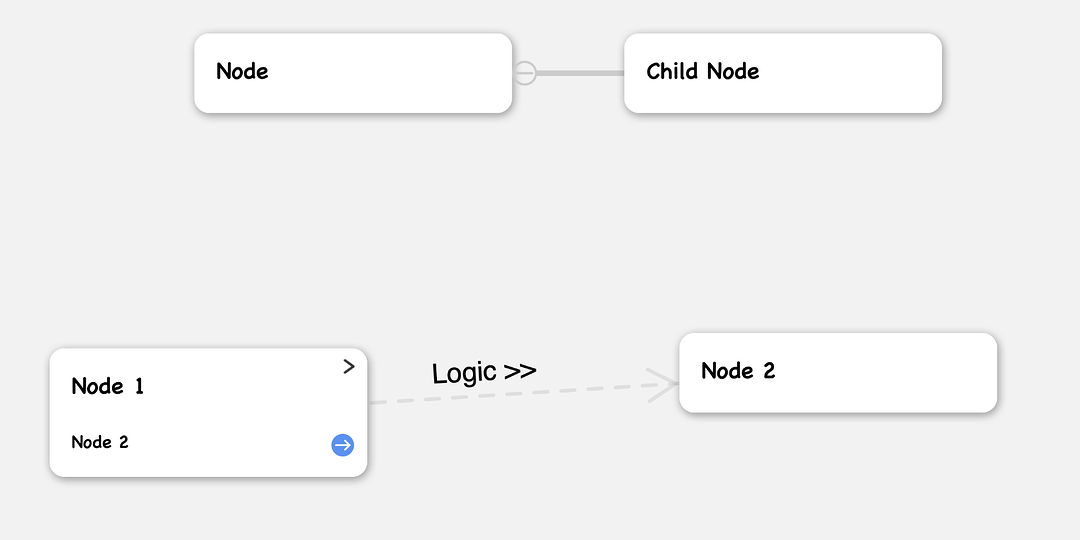Select the "Logic >>" link label
The image size is (1080, 540).
point(484,373)
